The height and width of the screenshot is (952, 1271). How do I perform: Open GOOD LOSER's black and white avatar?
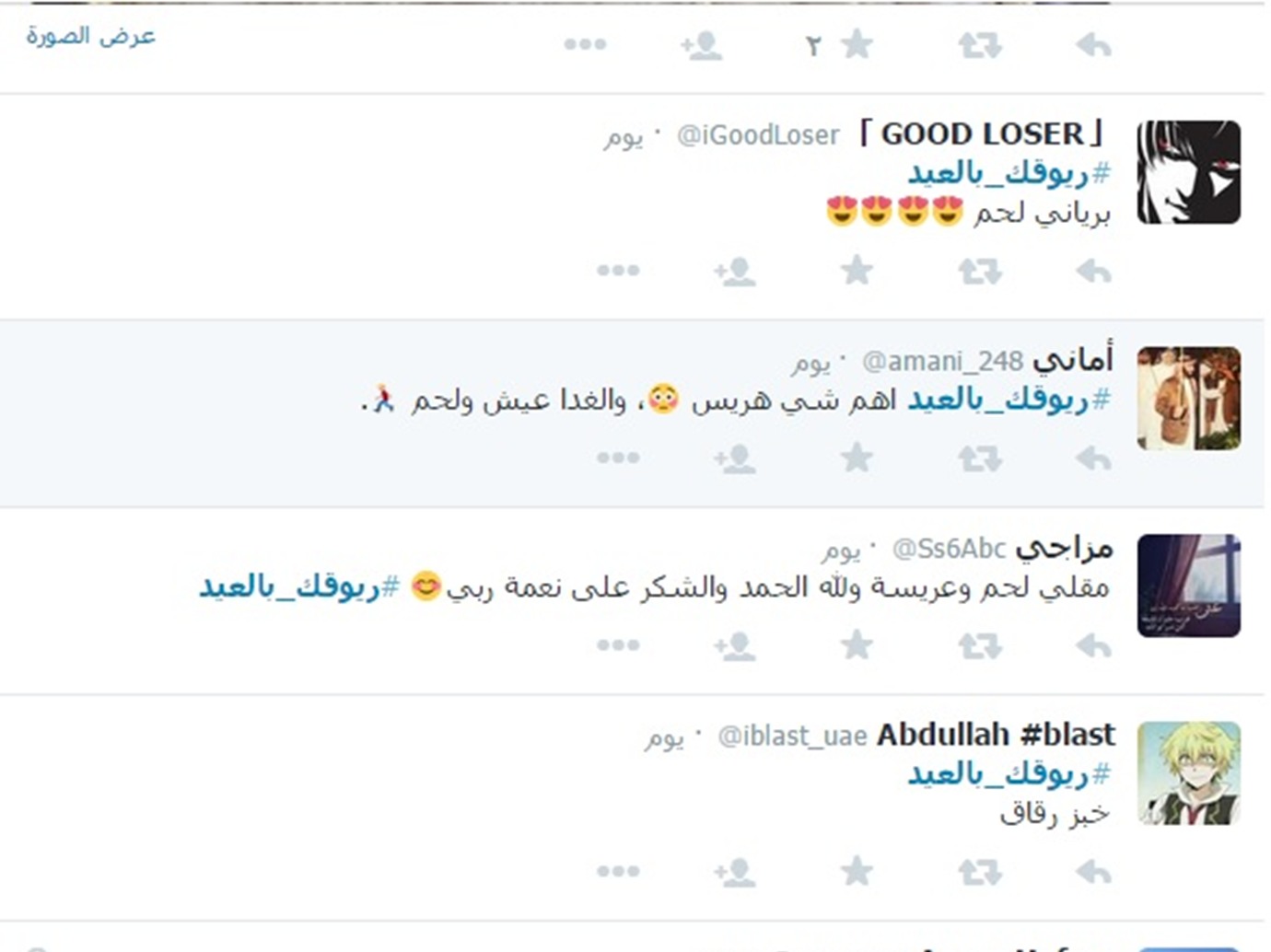pos(1188,172)
